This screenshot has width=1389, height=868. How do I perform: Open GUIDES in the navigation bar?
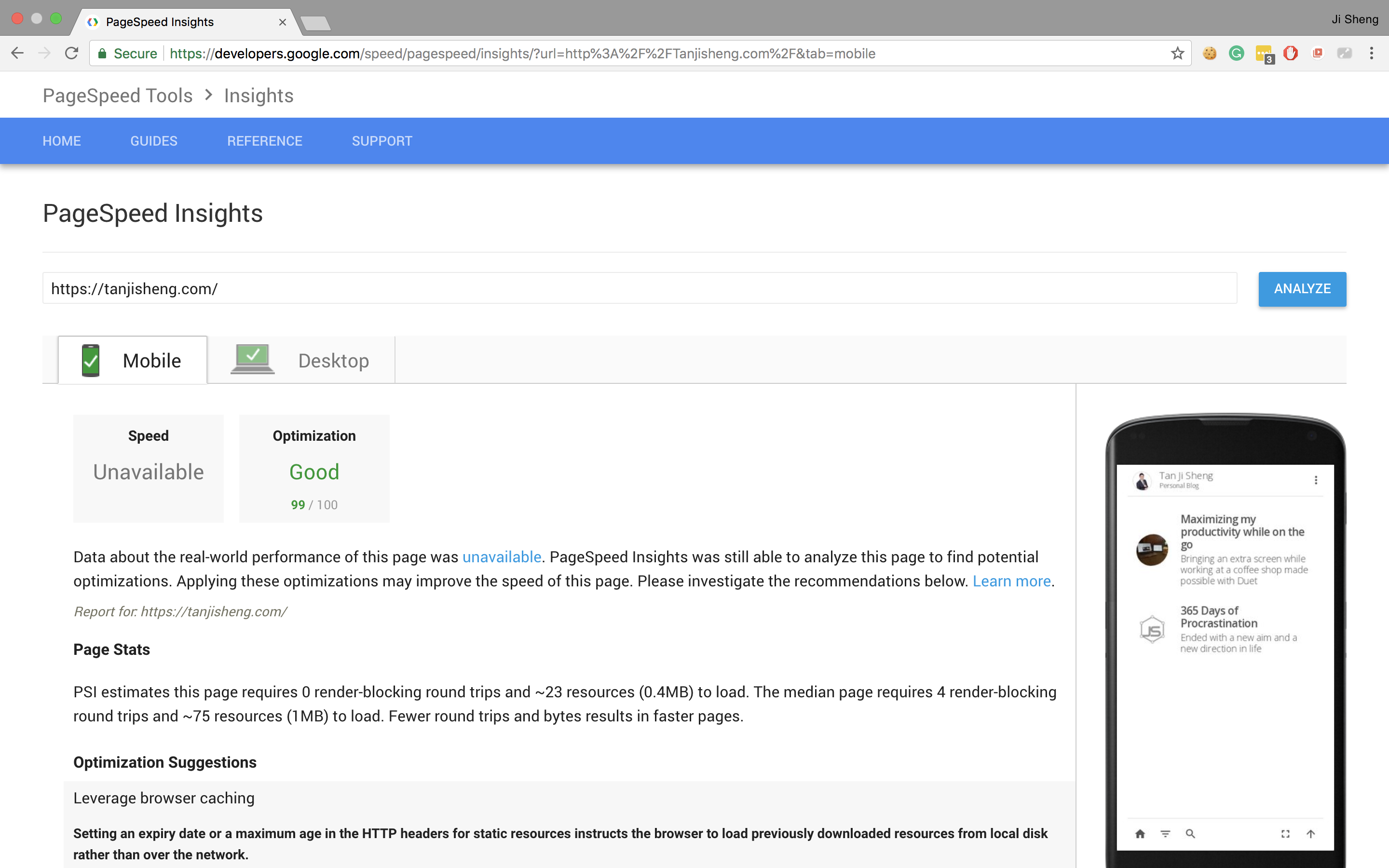tap(154, 141)
